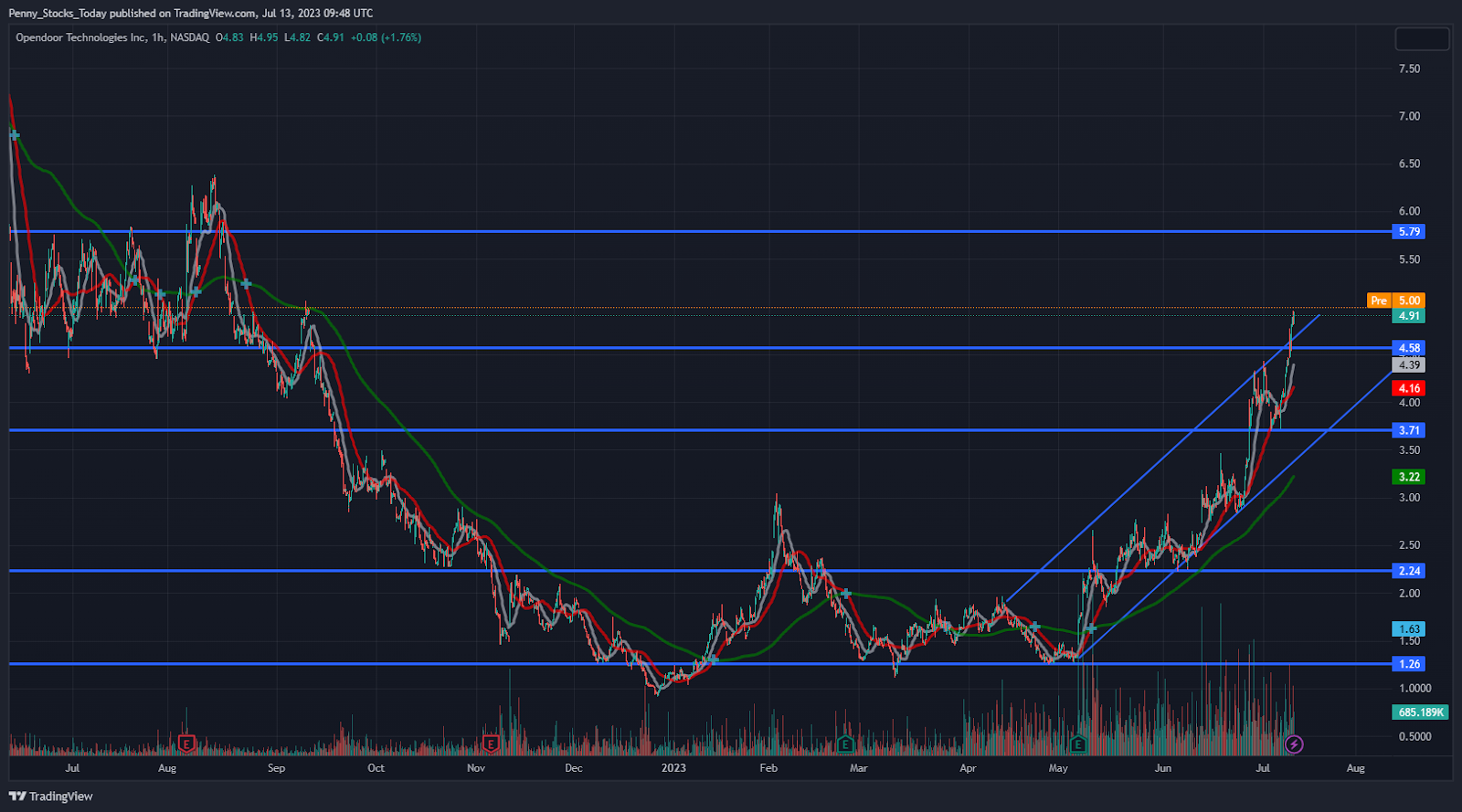Image resolution: width=1462 pixels, height=812 pixels.
Task: Click the green 3.22 moving average tag
Action: pos(1409,477)
